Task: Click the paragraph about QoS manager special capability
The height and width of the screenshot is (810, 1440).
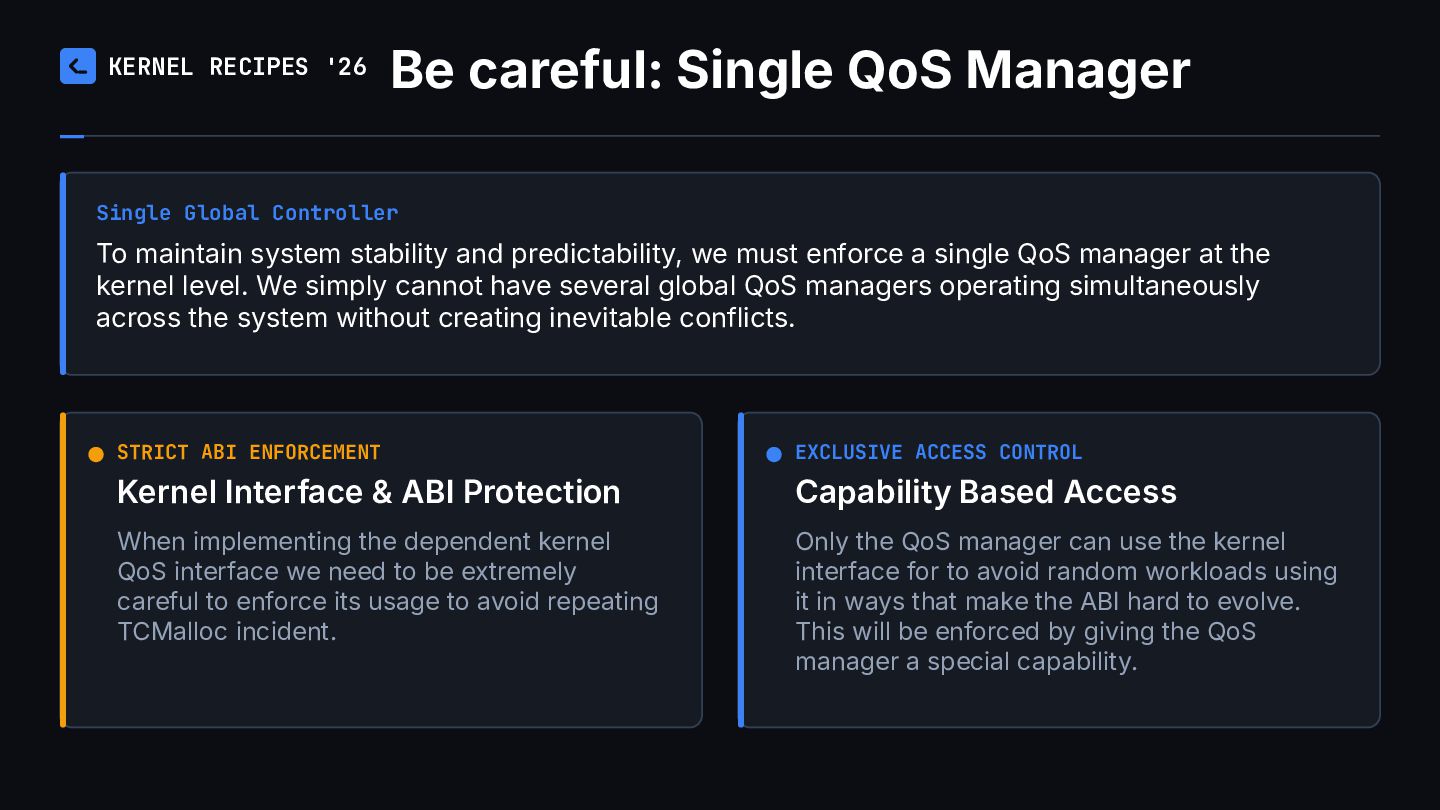Action: [x=1066, y=601]
